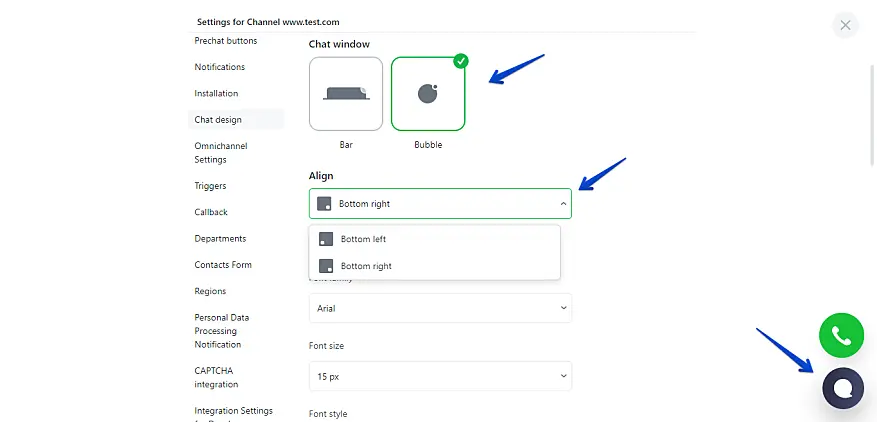Go to Notifications settings
Image resolution: width=877 pixels, height=422 pixels.
pos(219,67)
